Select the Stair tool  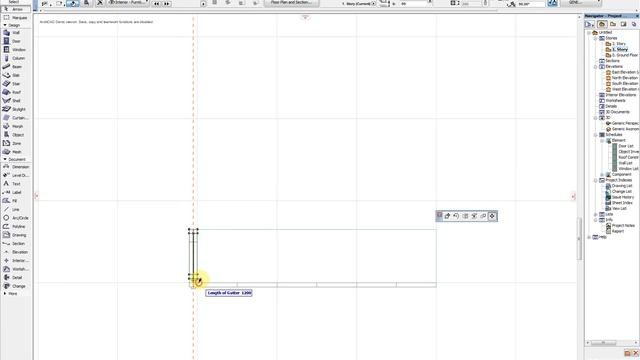tap(16, 84)
